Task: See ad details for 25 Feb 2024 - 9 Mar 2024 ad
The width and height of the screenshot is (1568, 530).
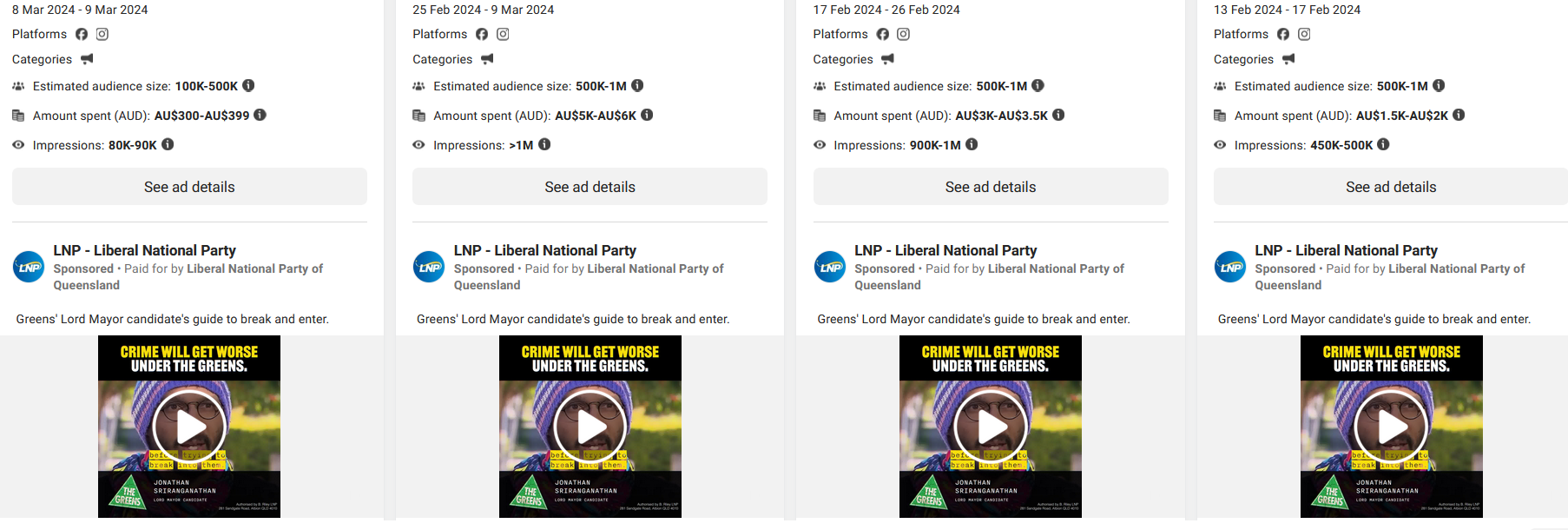Action: click(x=590, y=187)
